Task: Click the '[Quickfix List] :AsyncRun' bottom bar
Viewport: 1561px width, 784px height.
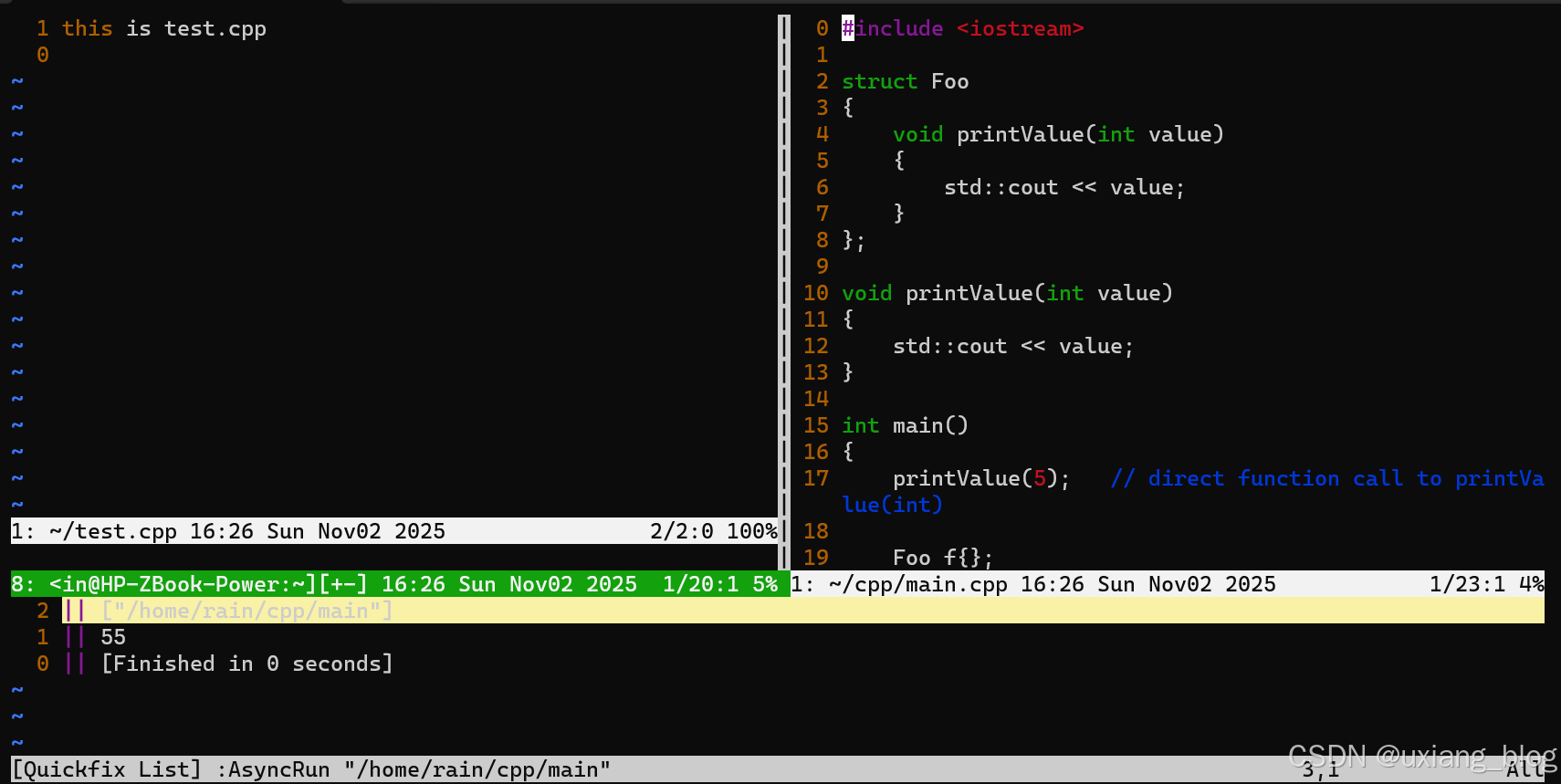Action: [778, 769]
